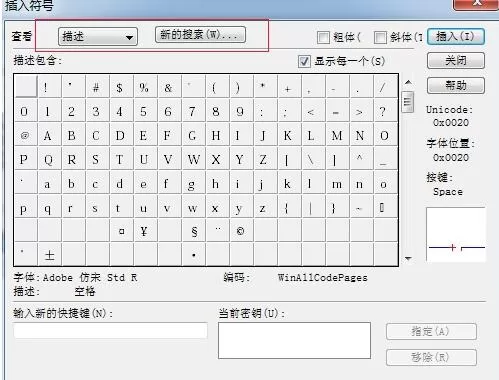Select the plus-minus ± symbol

[50, 255]
